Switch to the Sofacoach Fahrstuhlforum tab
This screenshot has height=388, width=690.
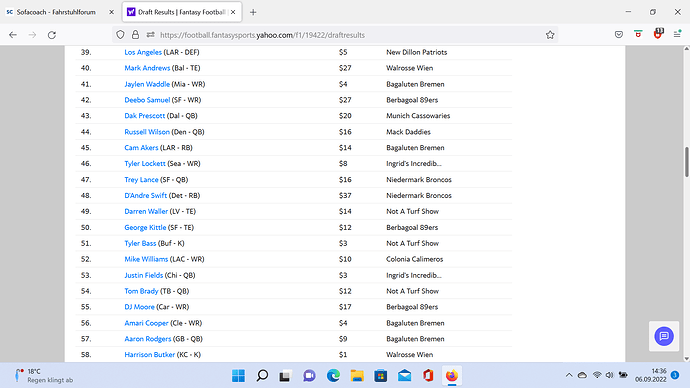point(56,12)
